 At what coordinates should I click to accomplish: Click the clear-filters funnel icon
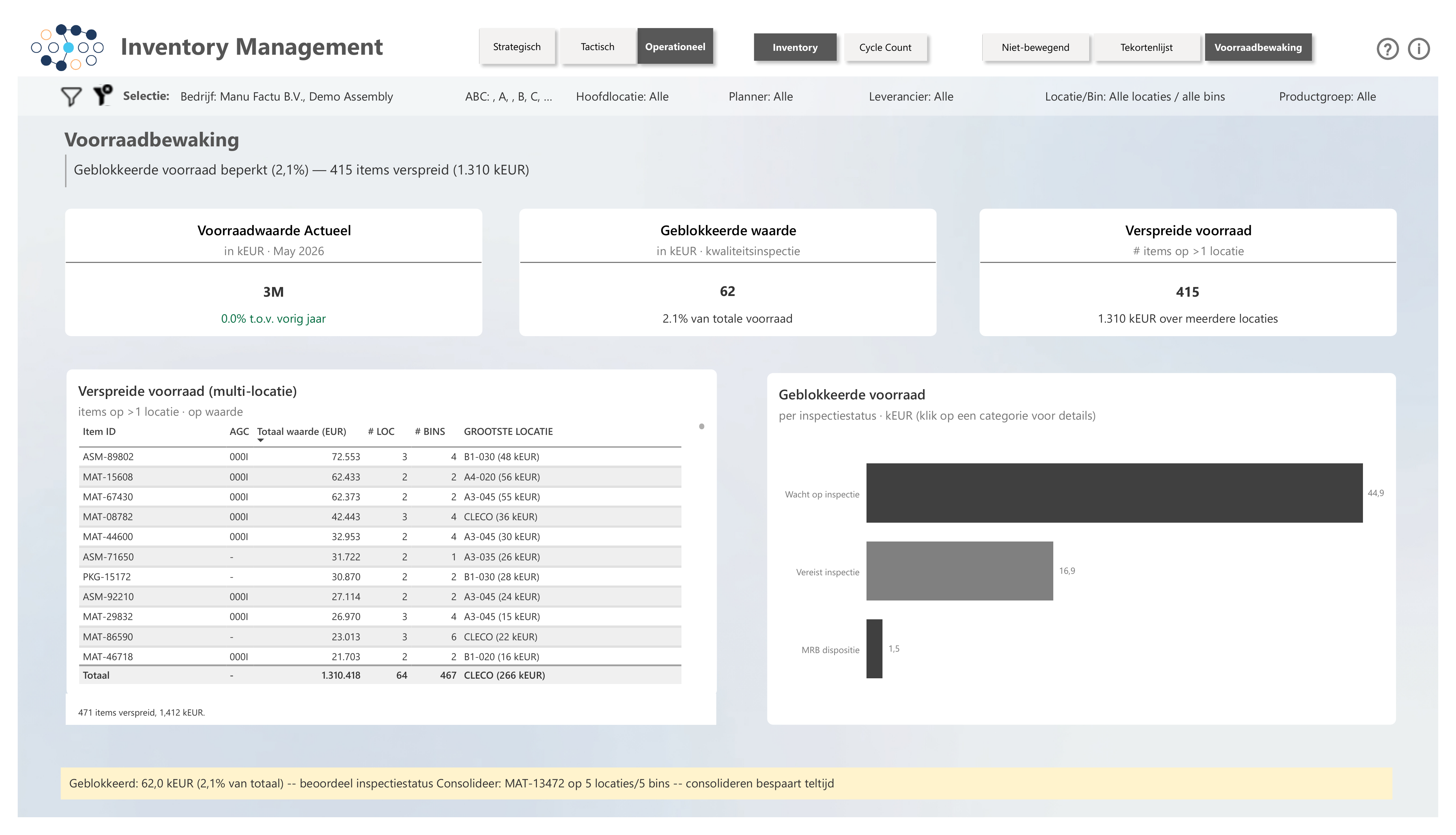[103, 95]
